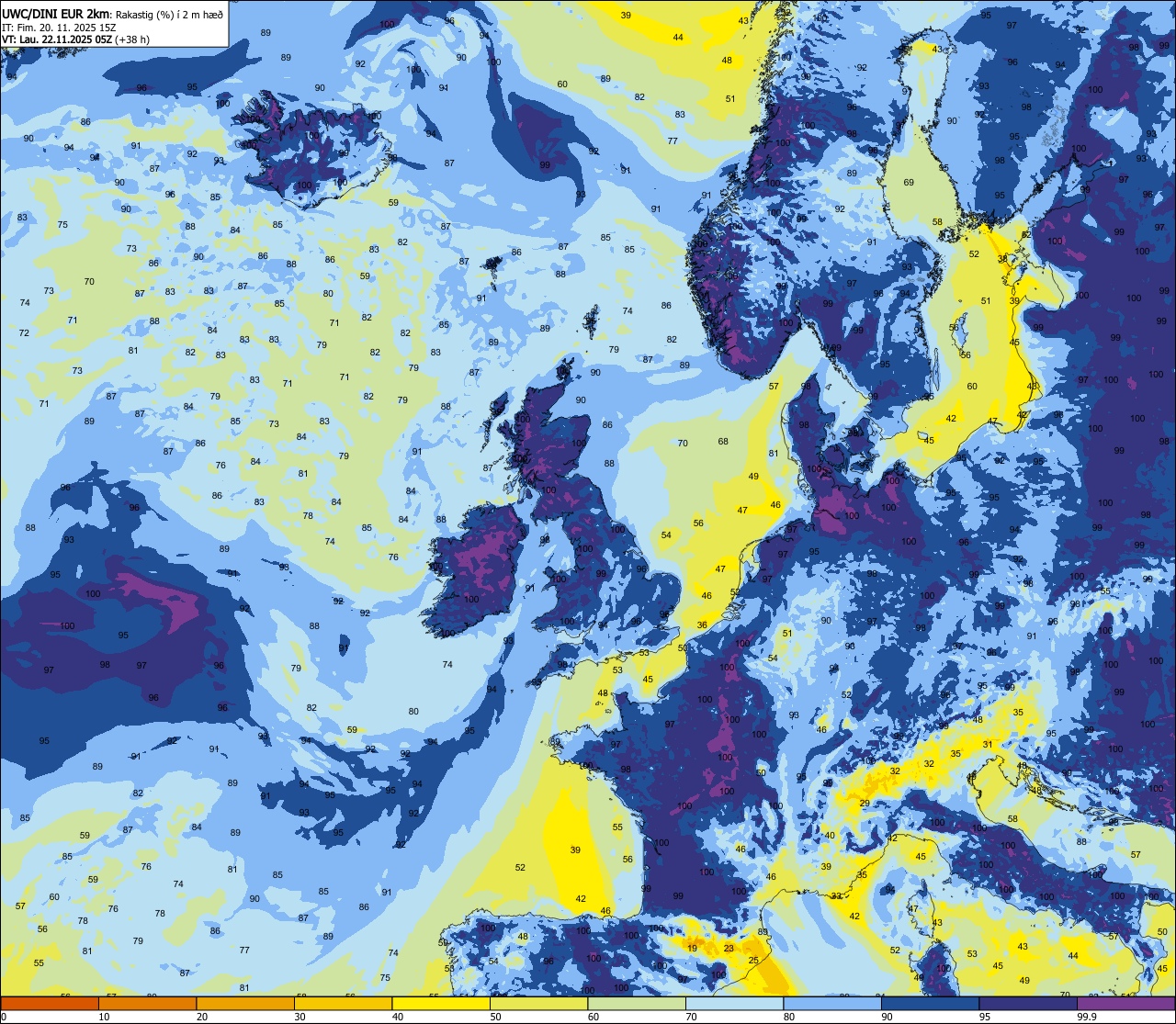Click the 70–80% light blue legend swatch
1176x1024 pixels.
pyautogui.click(x=734, y=1003)
